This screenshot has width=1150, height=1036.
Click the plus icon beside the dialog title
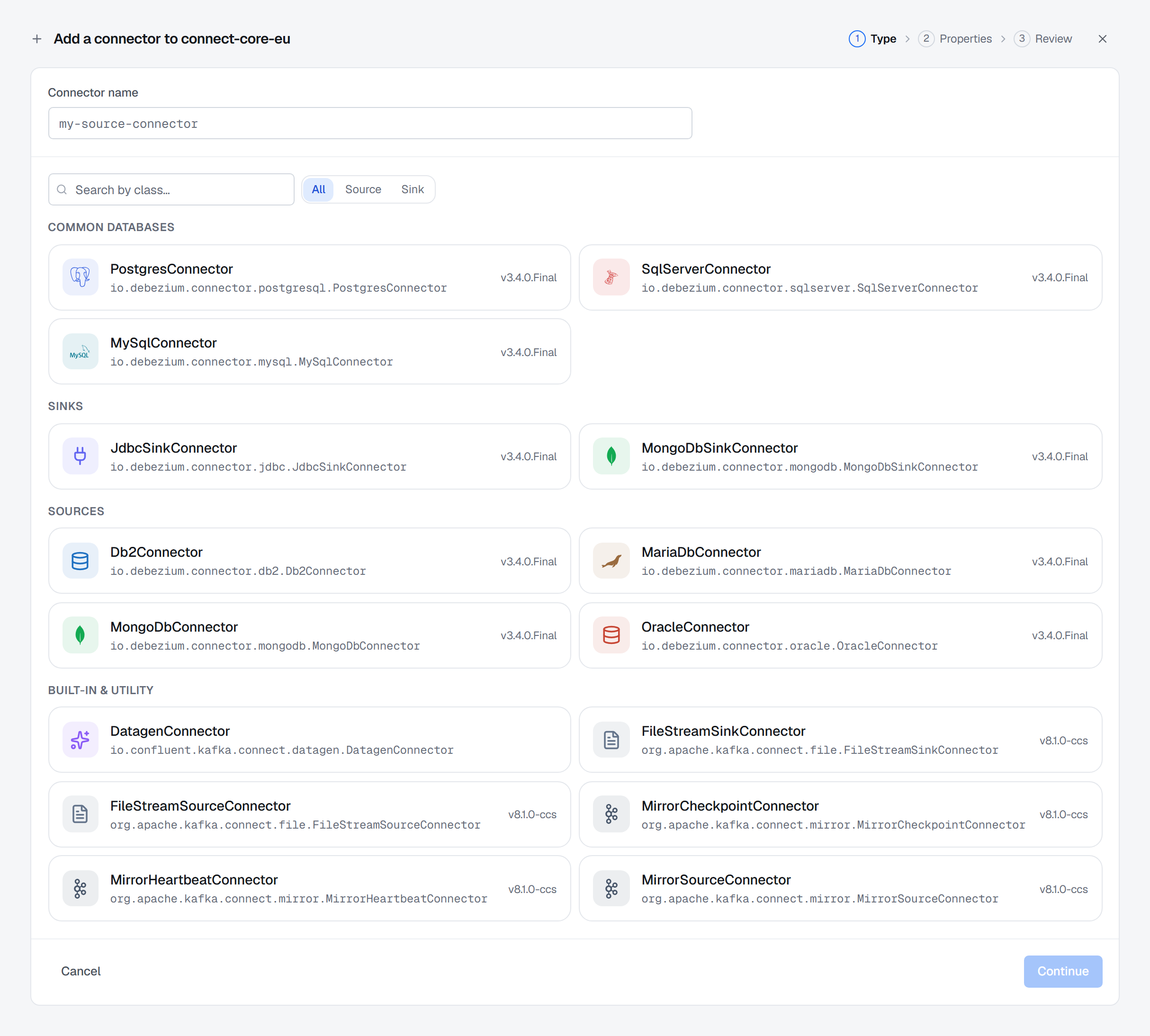37,39
